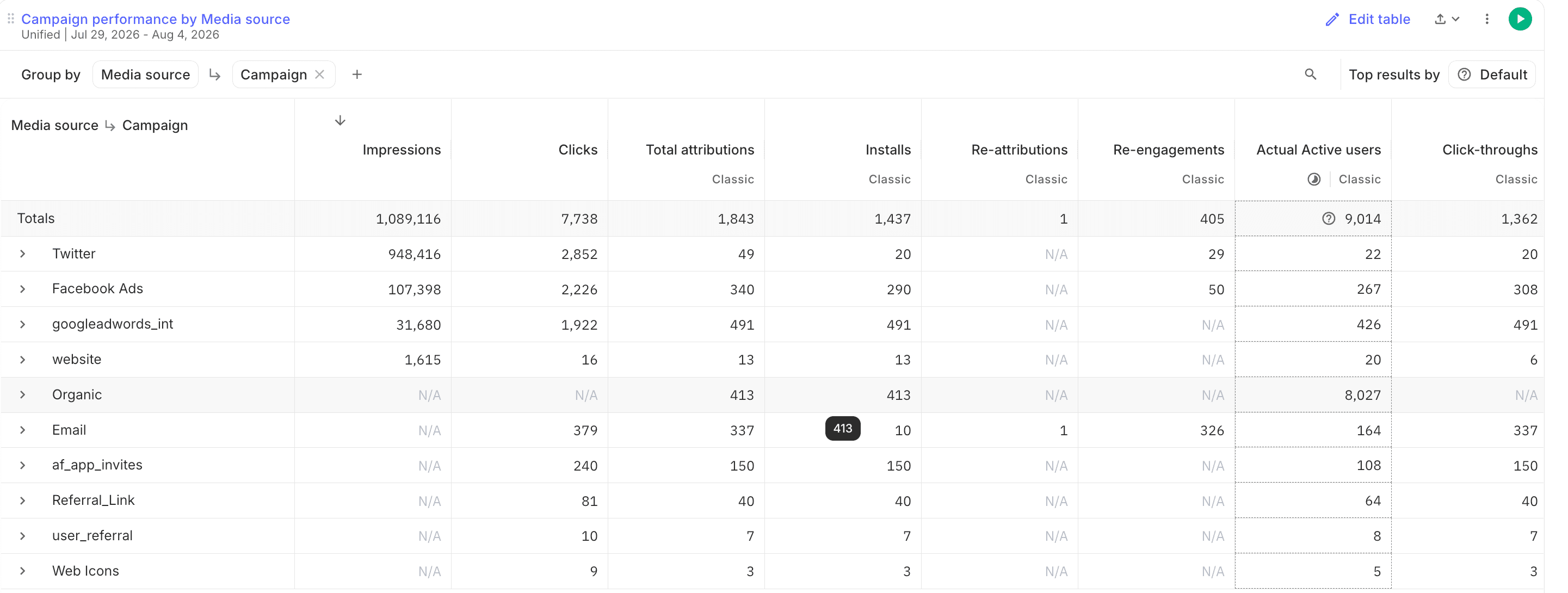The width and height of the screenshot is (1568, 593).
Task: Click the help icon next to Default
Action: (x=1465, y=75)
